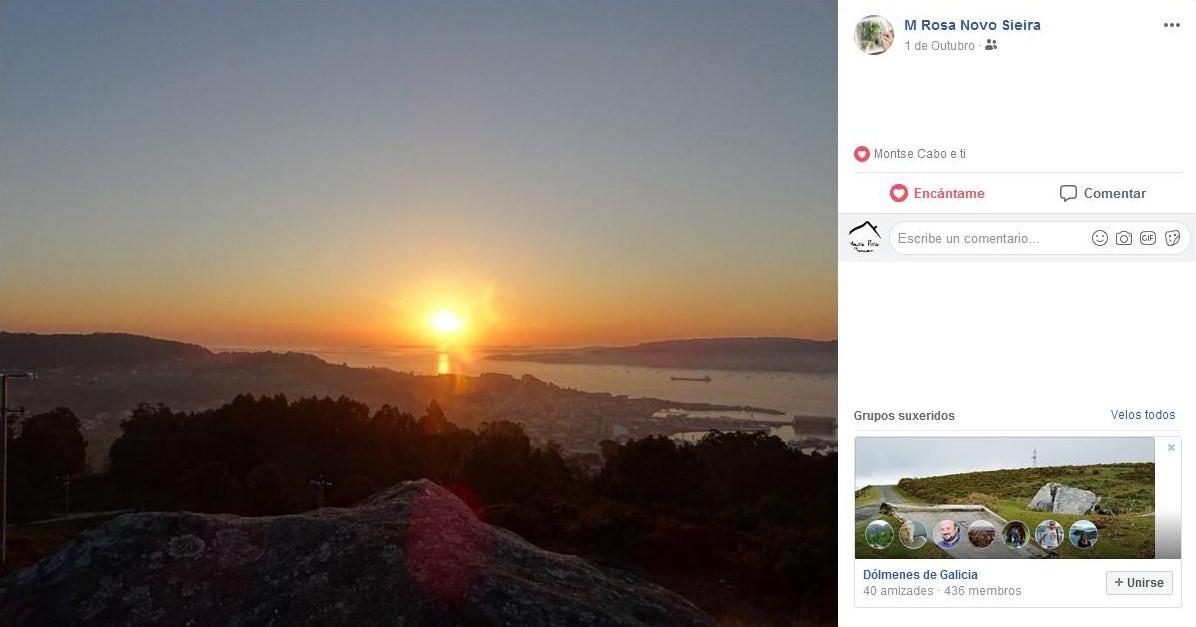Dismiss the Dólmenes de Galicia group suggestion

1171,448
